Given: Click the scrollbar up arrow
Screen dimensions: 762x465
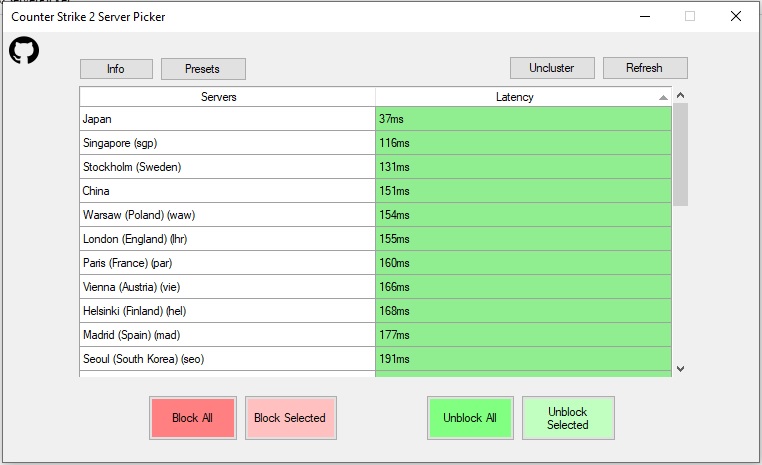Looking at the screenshot, I should point(680,95).
